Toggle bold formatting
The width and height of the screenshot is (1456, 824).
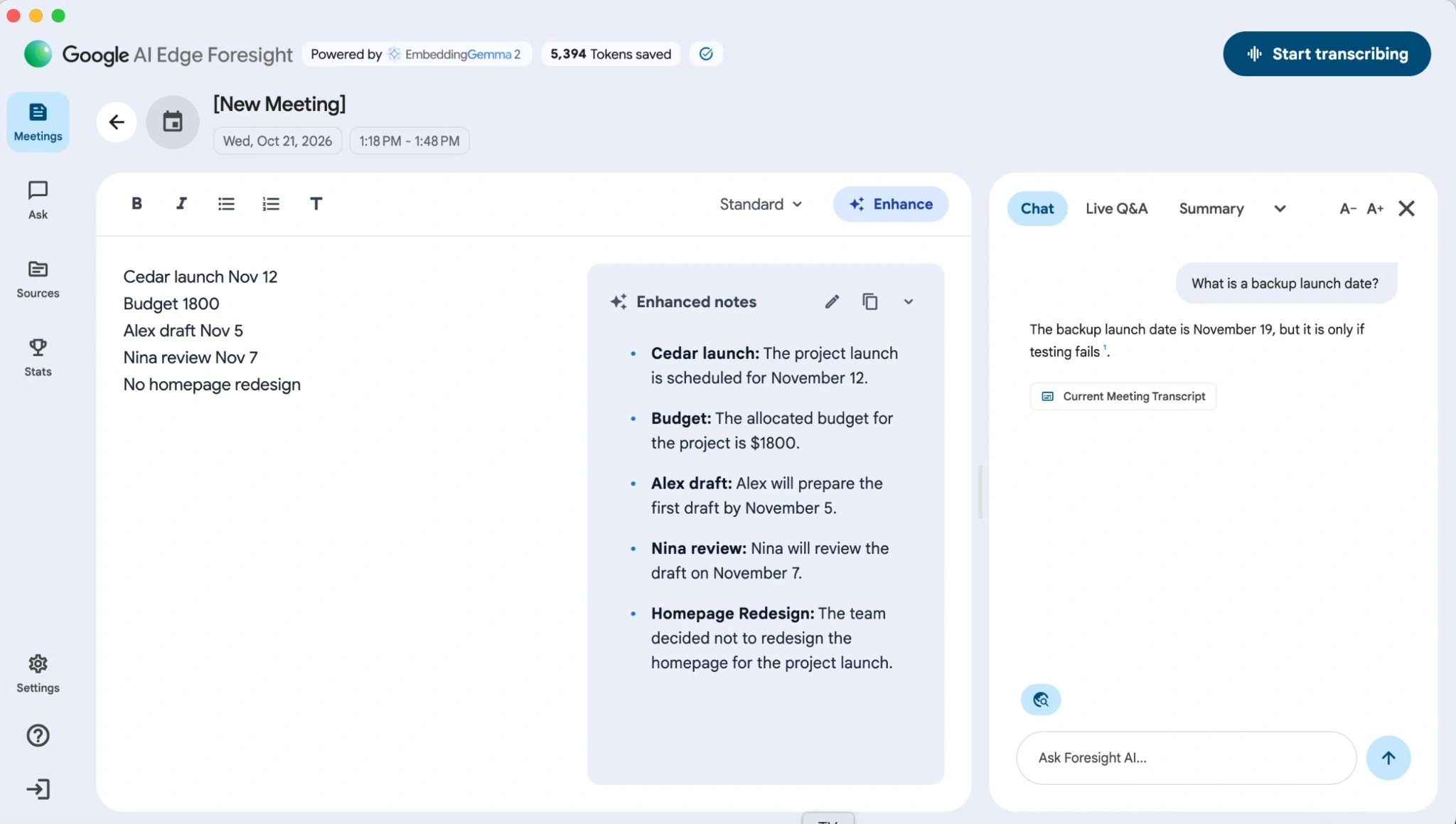136,204
